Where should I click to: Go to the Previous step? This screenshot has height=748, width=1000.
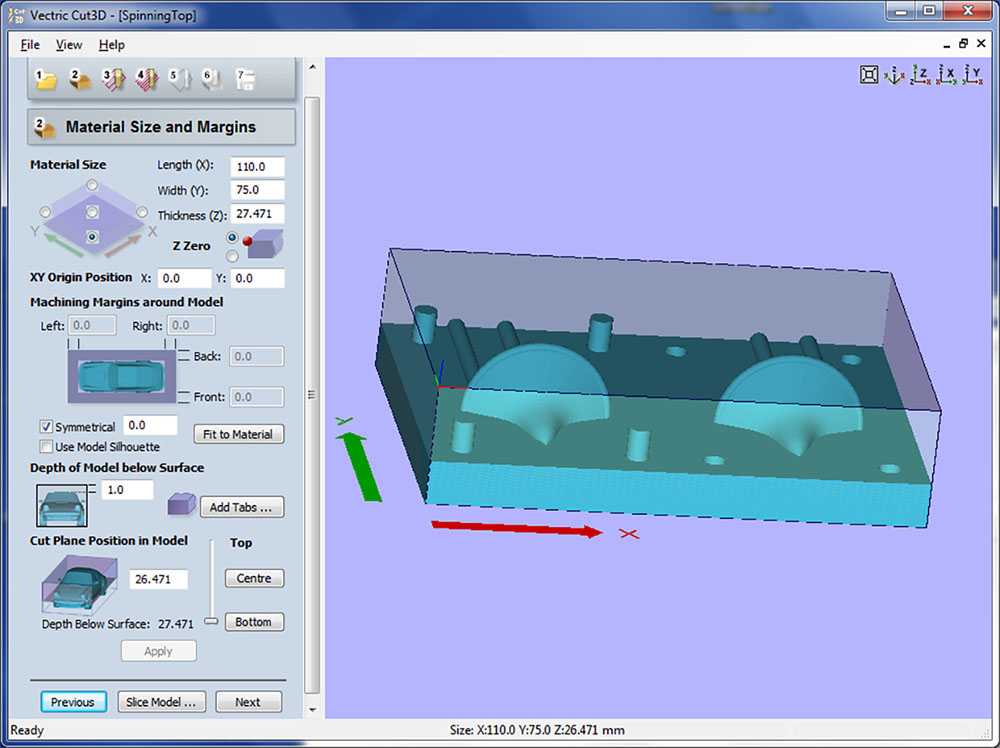[73, 702]
